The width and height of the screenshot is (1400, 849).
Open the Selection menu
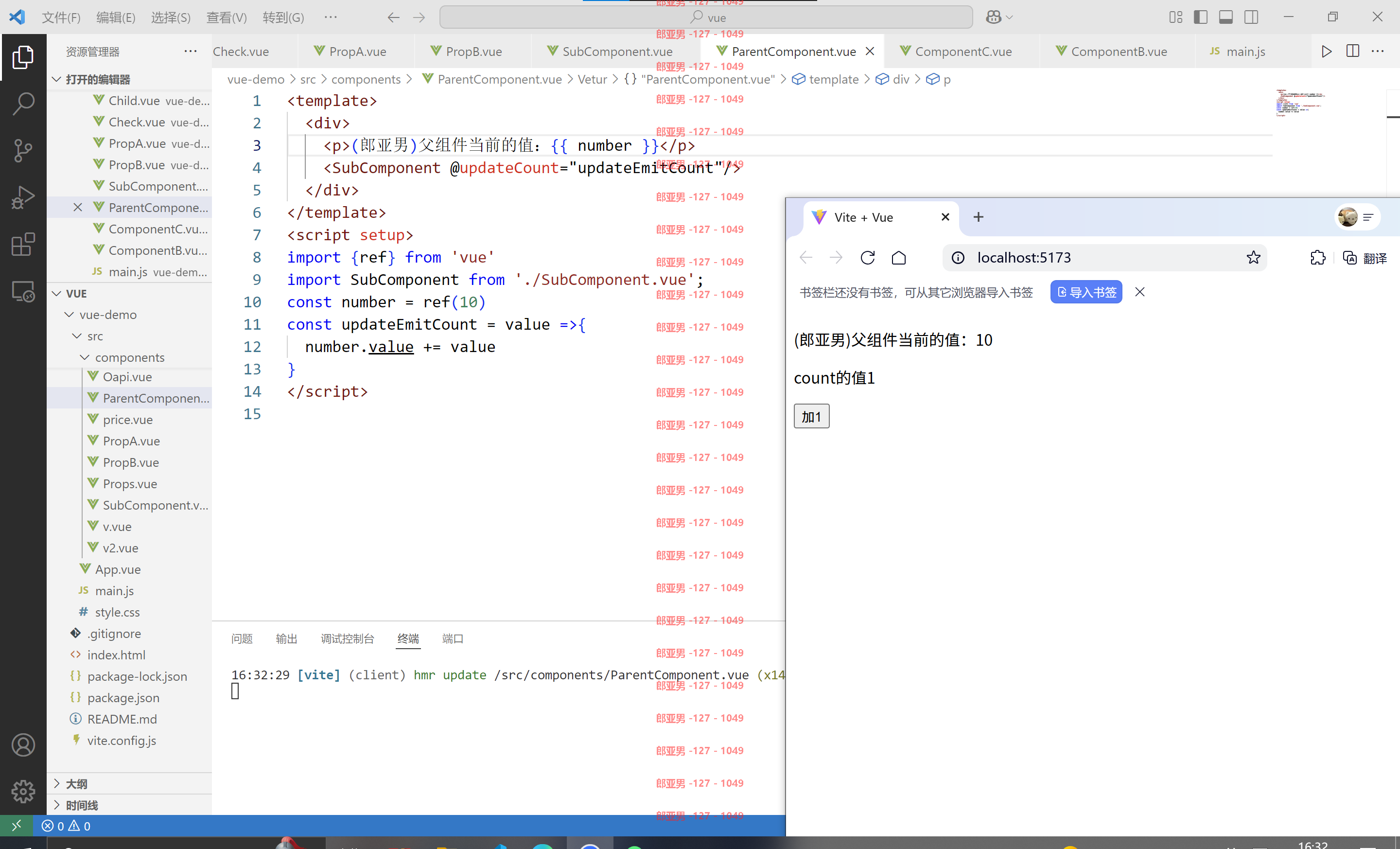[171, 17]
